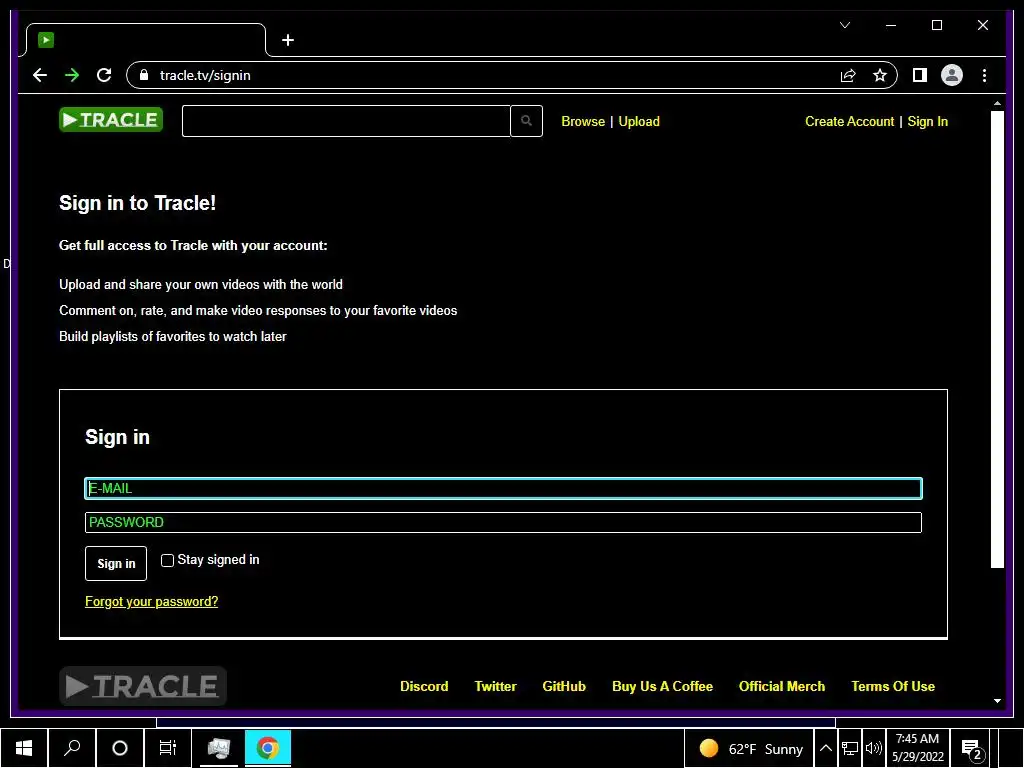Click the scrollbar up arrow

tap(997, 104)
